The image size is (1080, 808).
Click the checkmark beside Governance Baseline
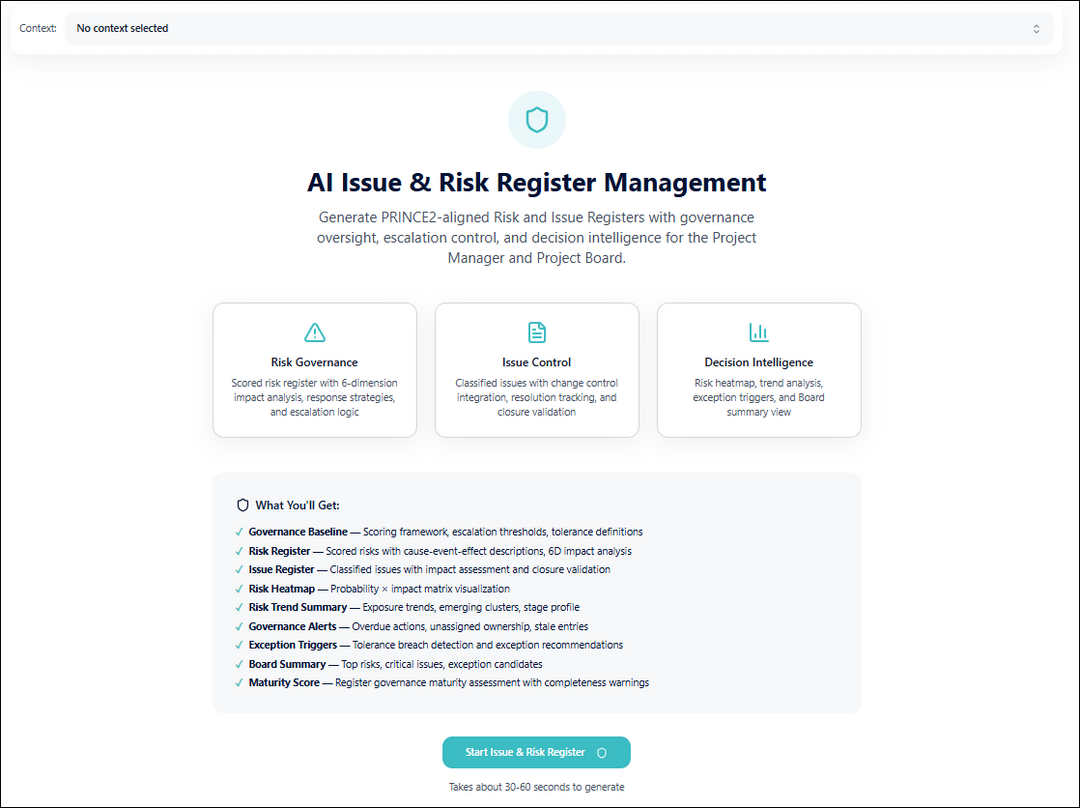pos(238,531)
